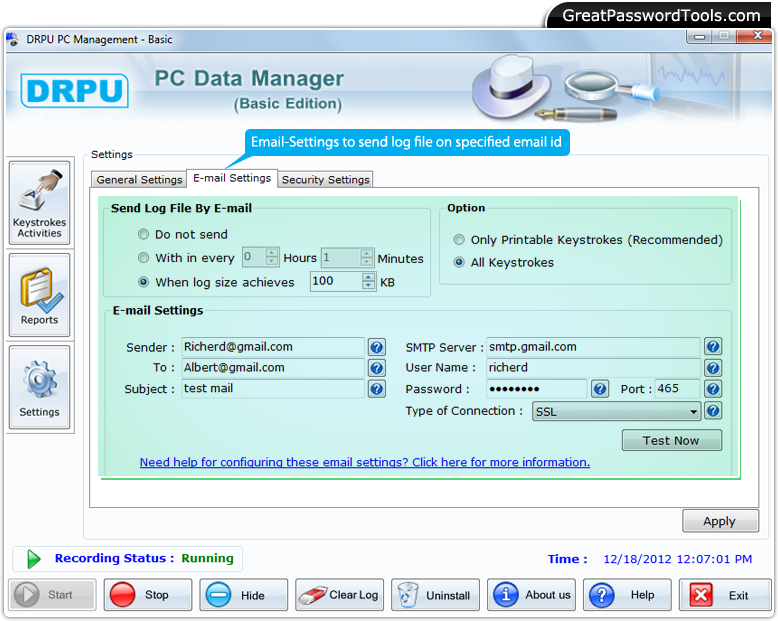Select 'Do not send' radio option

point(143,234)
